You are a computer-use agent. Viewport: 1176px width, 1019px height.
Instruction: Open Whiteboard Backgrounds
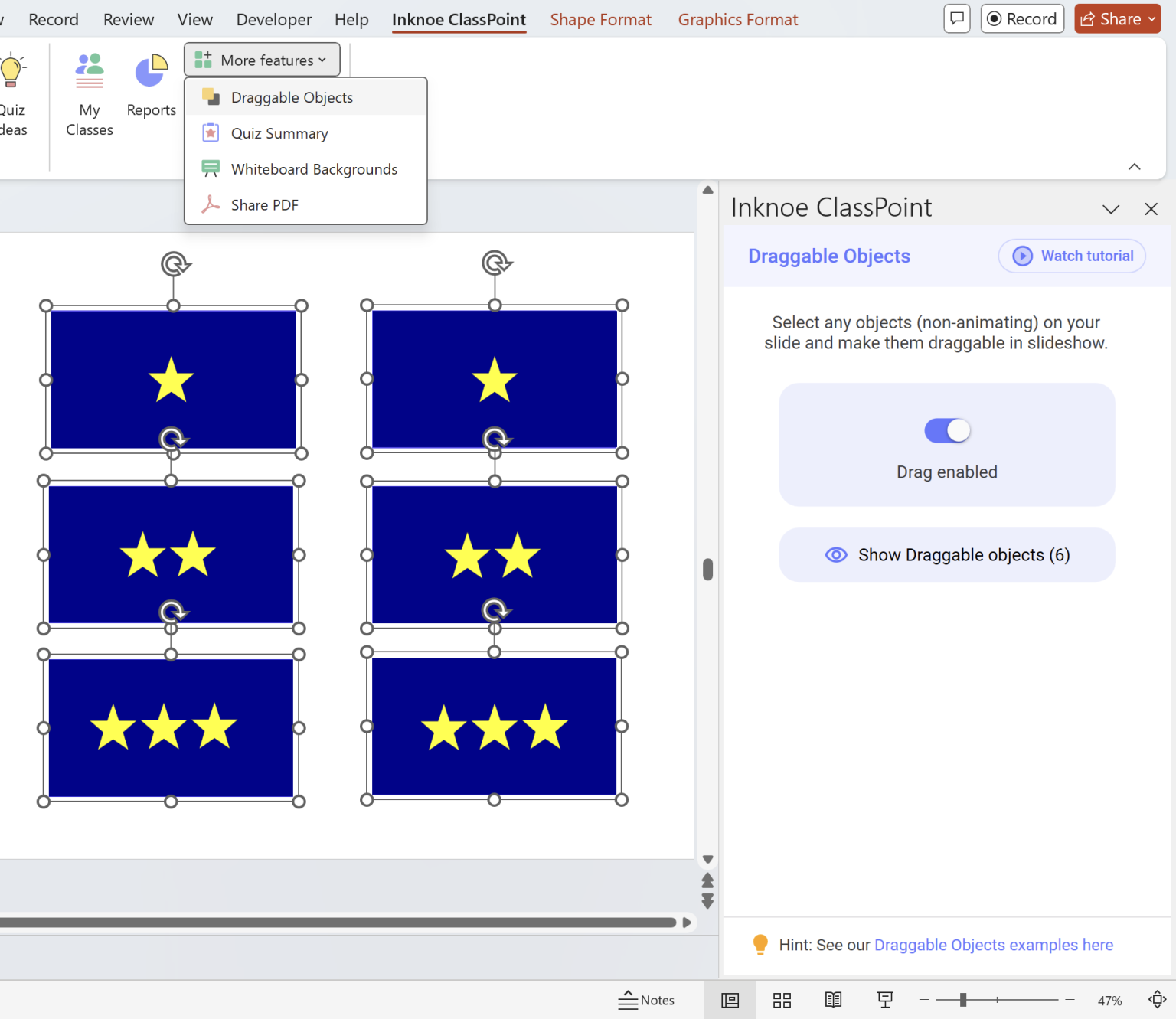tap(314, 168)
